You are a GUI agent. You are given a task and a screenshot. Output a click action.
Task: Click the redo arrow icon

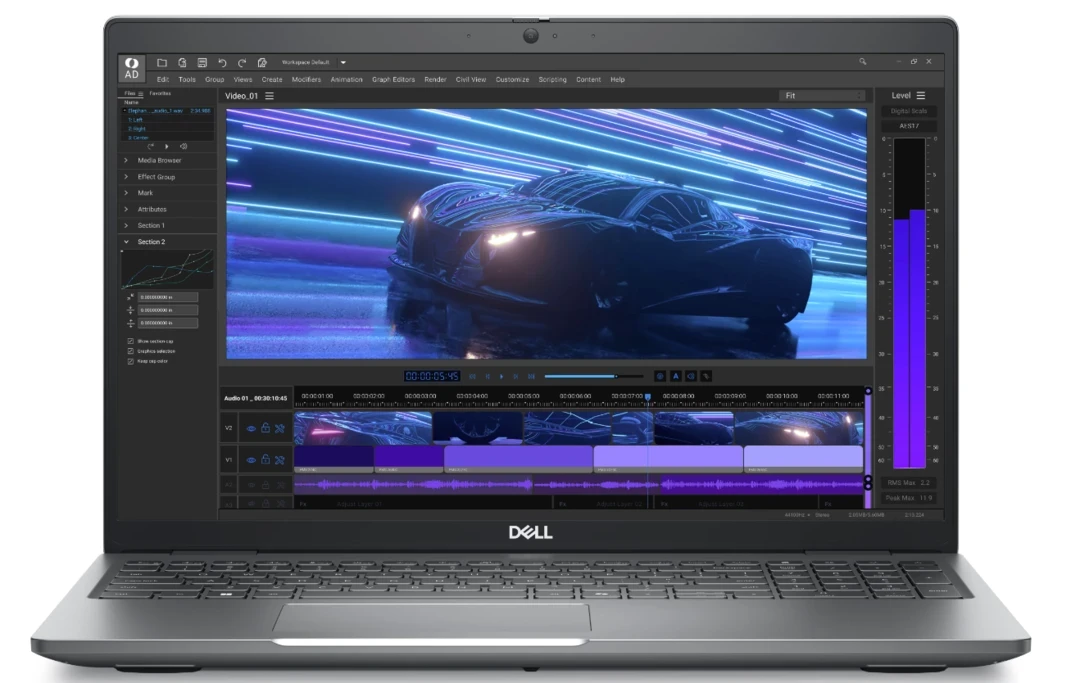tap(241, 62)
